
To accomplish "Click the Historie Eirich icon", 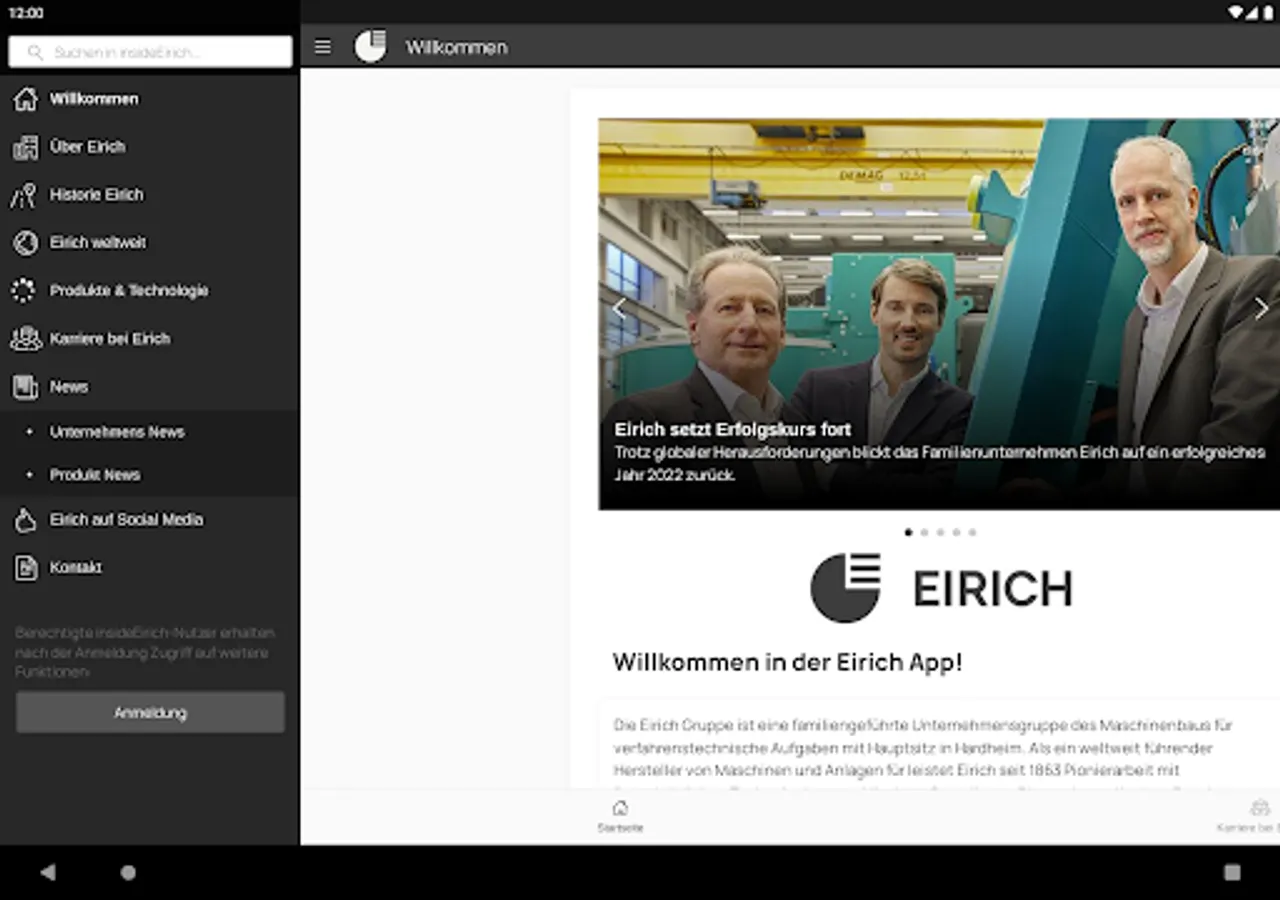I will (x=24, y=195).
